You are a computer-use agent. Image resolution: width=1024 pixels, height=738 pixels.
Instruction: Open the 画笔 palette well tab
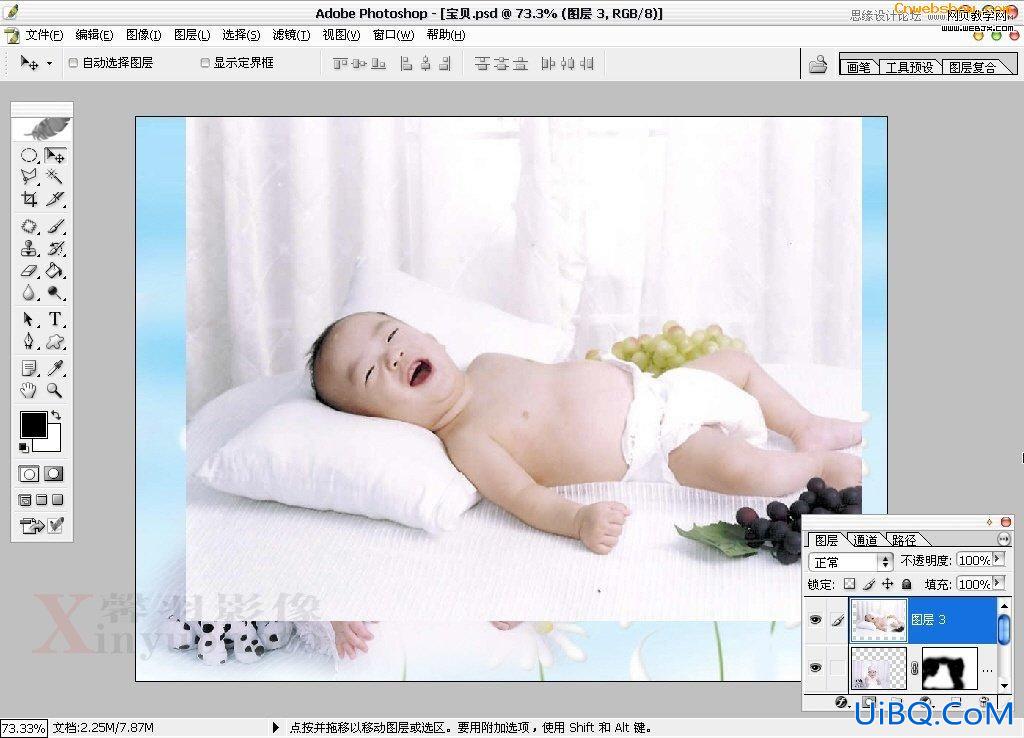click(x=858, y=67)
